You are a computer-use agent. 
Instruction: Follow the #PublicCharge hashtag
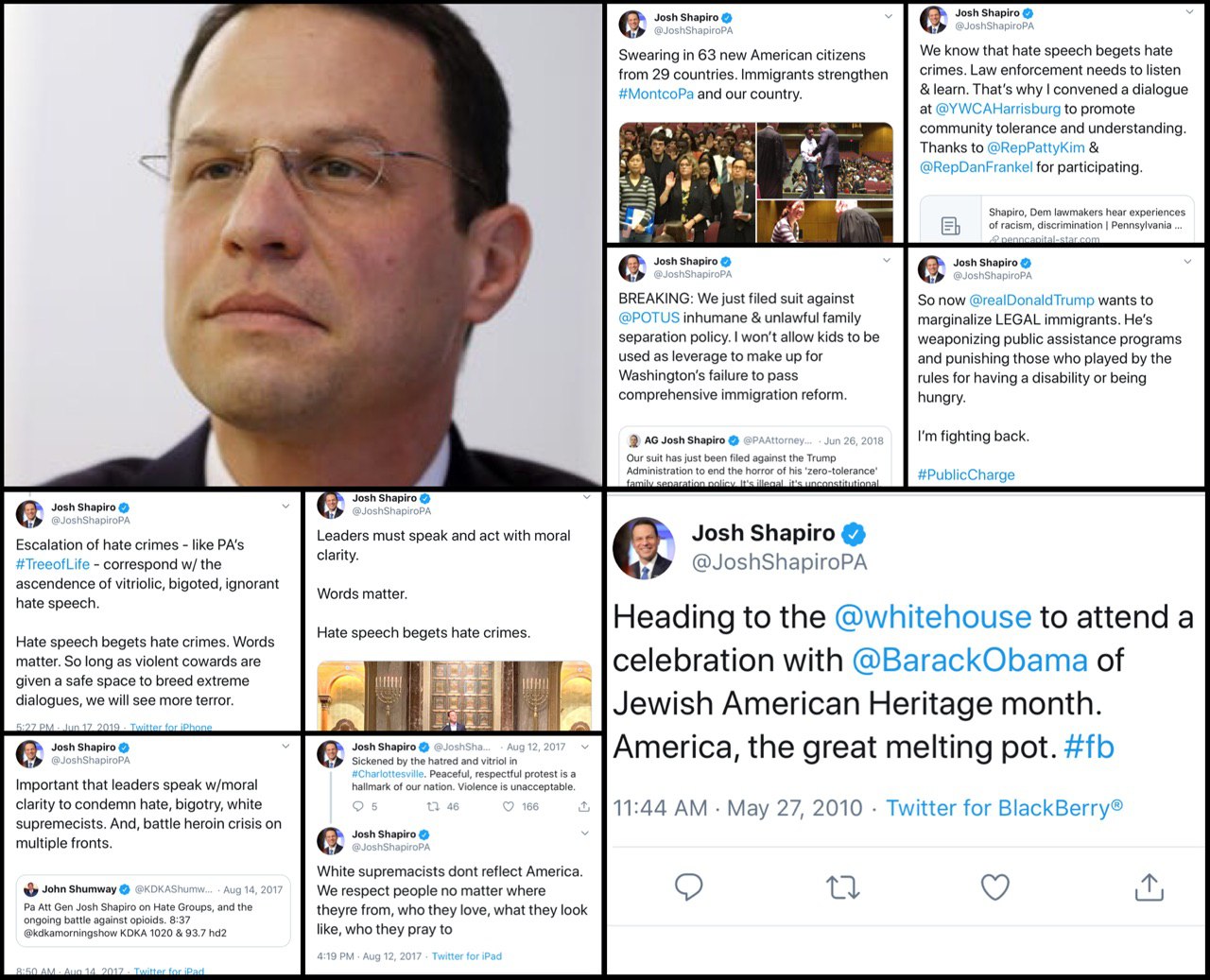[966, 474]
